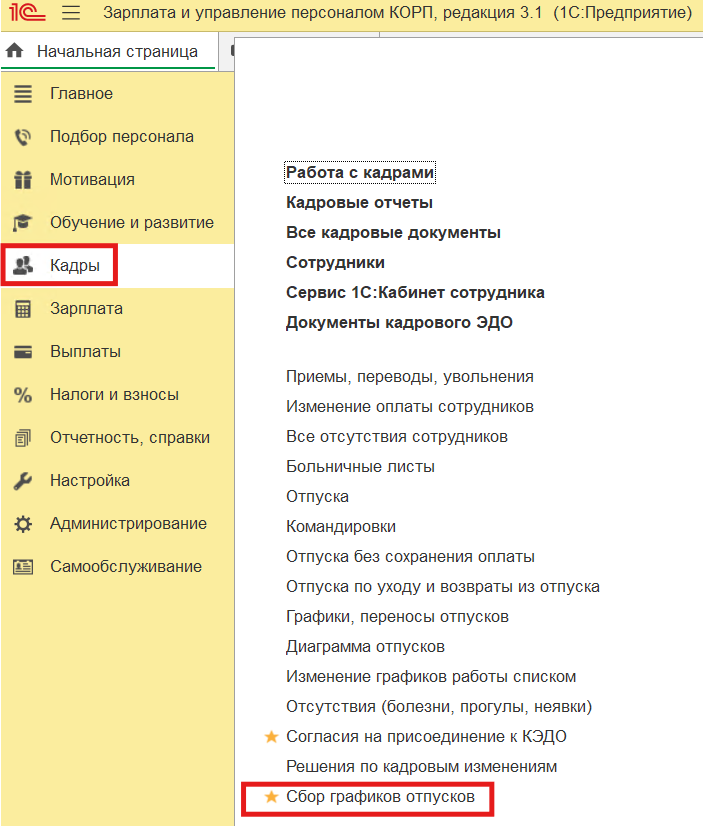Viewport: 703px width, 826px height.
Task: Open Изменение графиков работы списком
Action: coord(431,677)
